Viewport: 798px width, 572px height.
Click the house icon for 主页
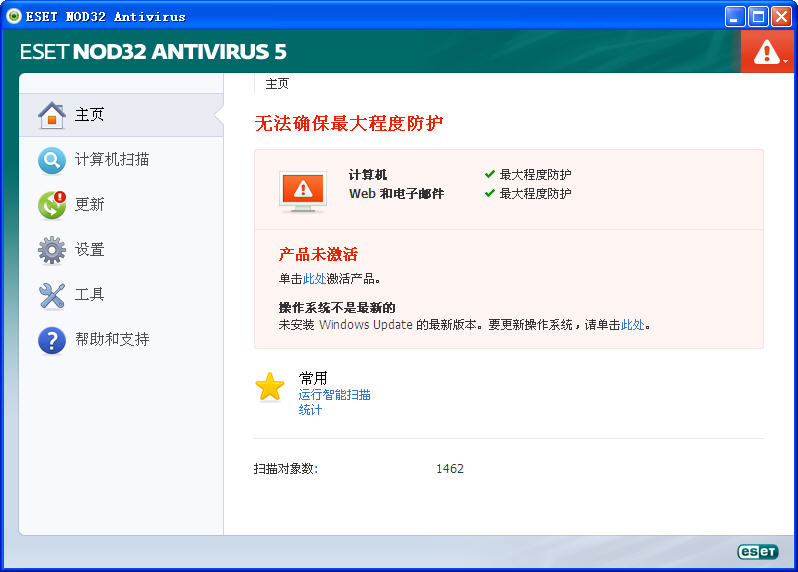[52, 115]
